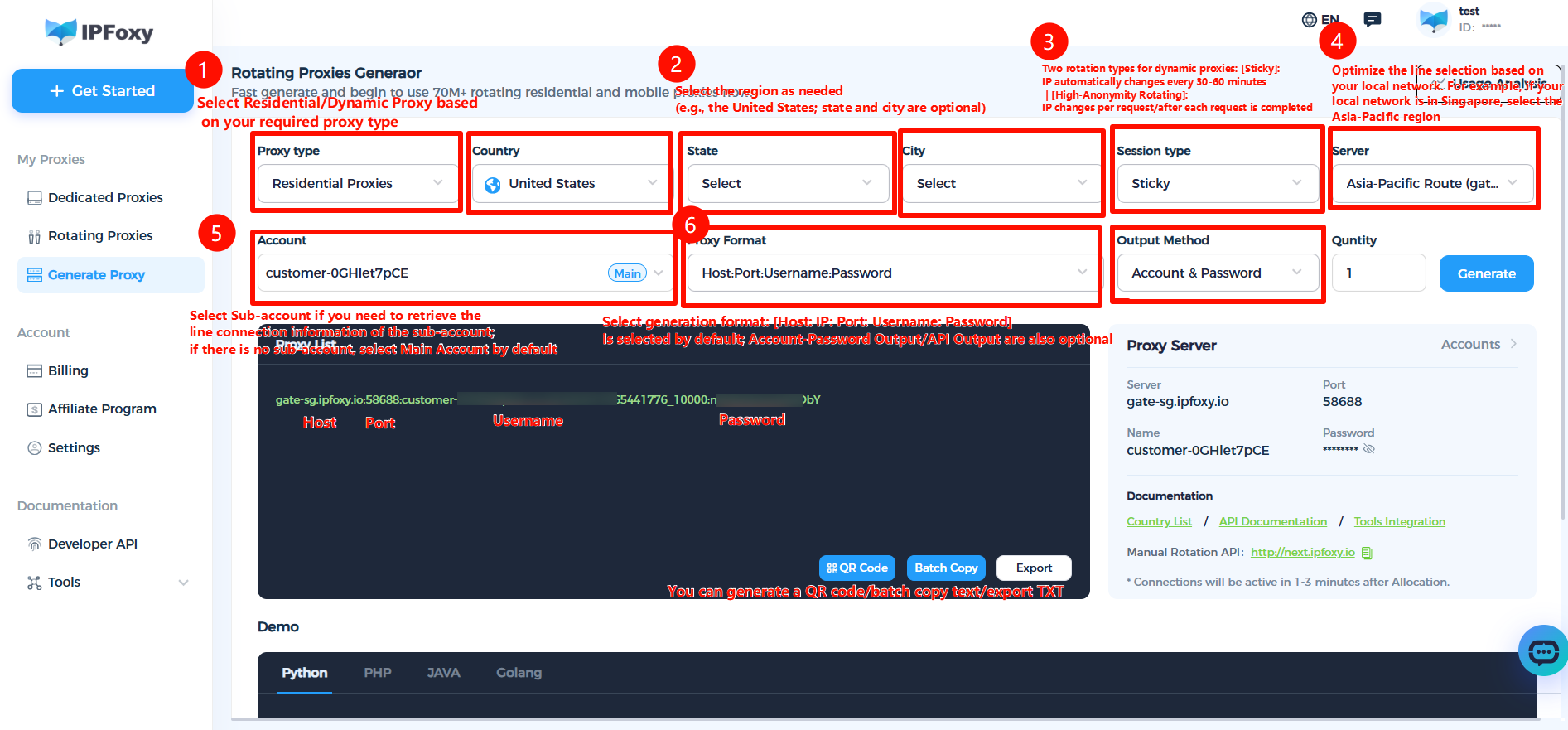The height and width of the screenshot is (730, 1568).
Task: Click the Dedicated Proxies sidebar icon
Action: (34, 198)
